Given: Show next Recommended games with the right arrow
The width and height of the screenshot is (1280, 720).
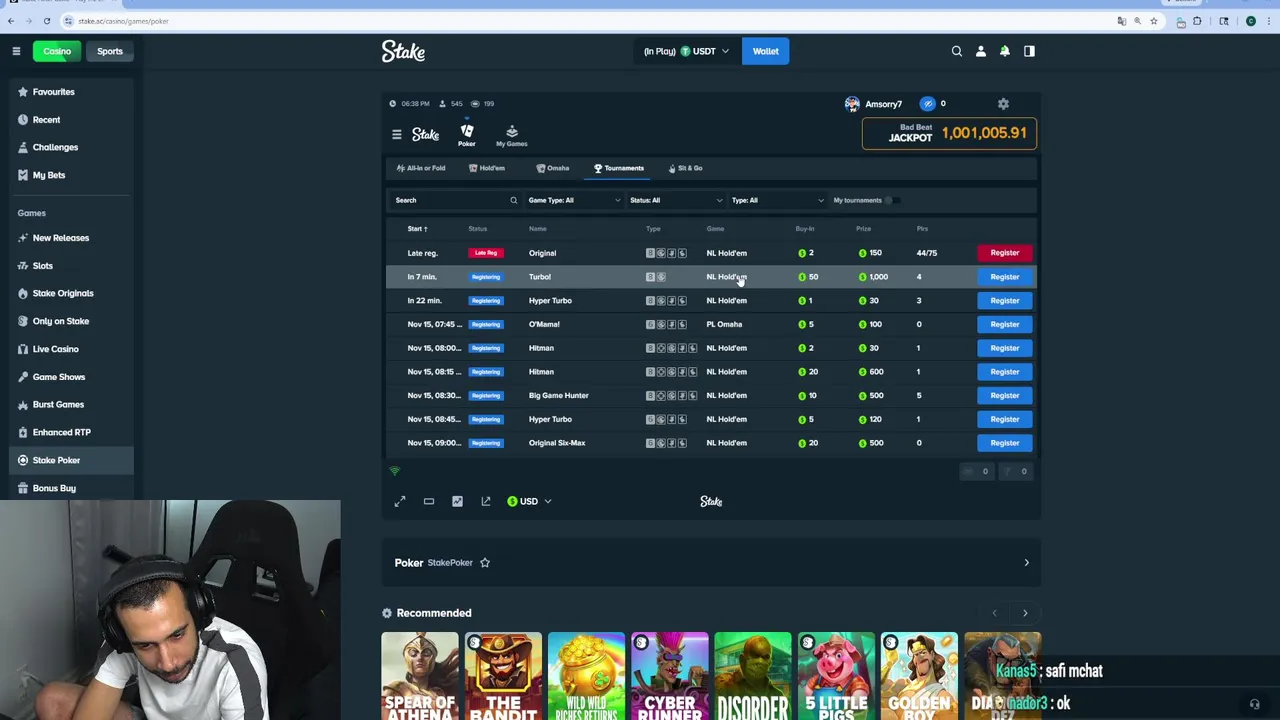Looking at the screenshot, I should [1025, 613].
